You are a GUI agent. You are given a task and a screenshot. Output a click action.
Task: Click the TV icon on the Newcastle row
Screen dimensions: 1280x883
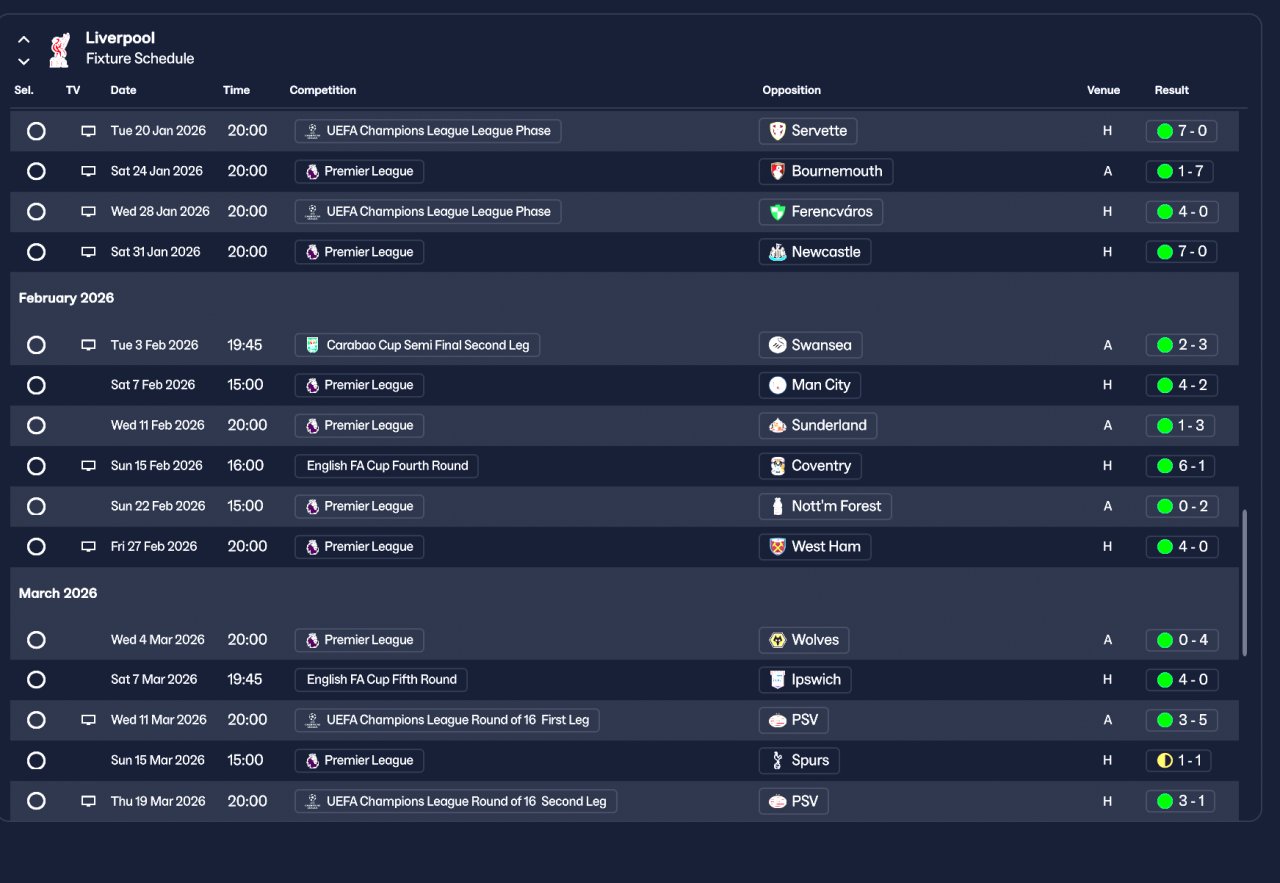88,252
